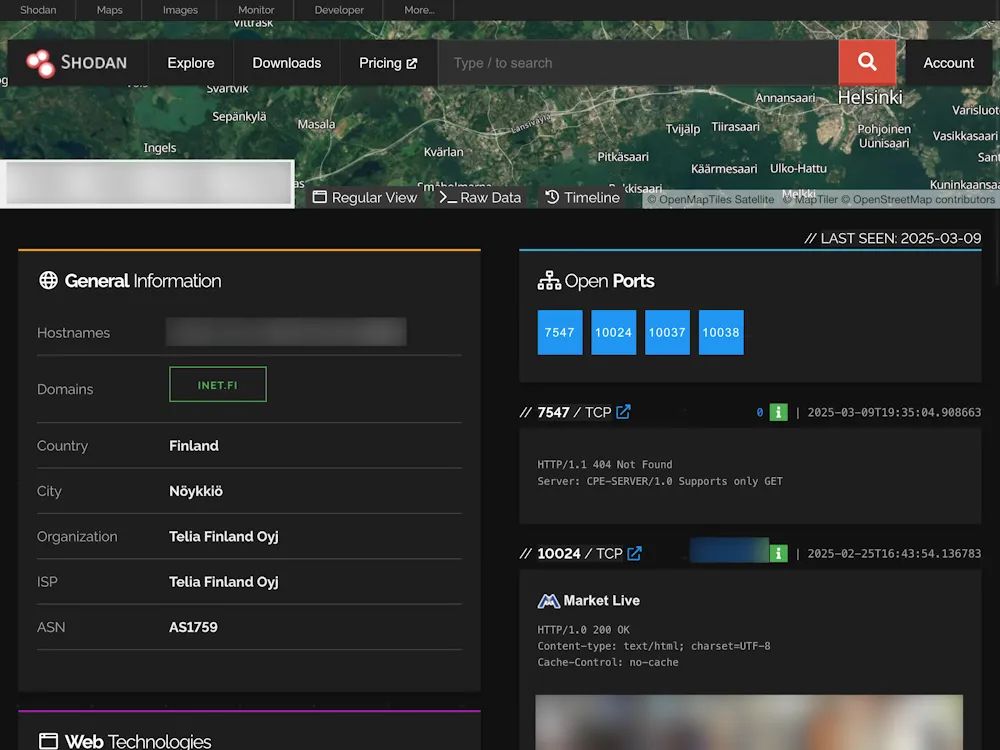The width and height of the screenshot is (1000, 750).
Task: Open the Downloads page
Action: [287, 63]
